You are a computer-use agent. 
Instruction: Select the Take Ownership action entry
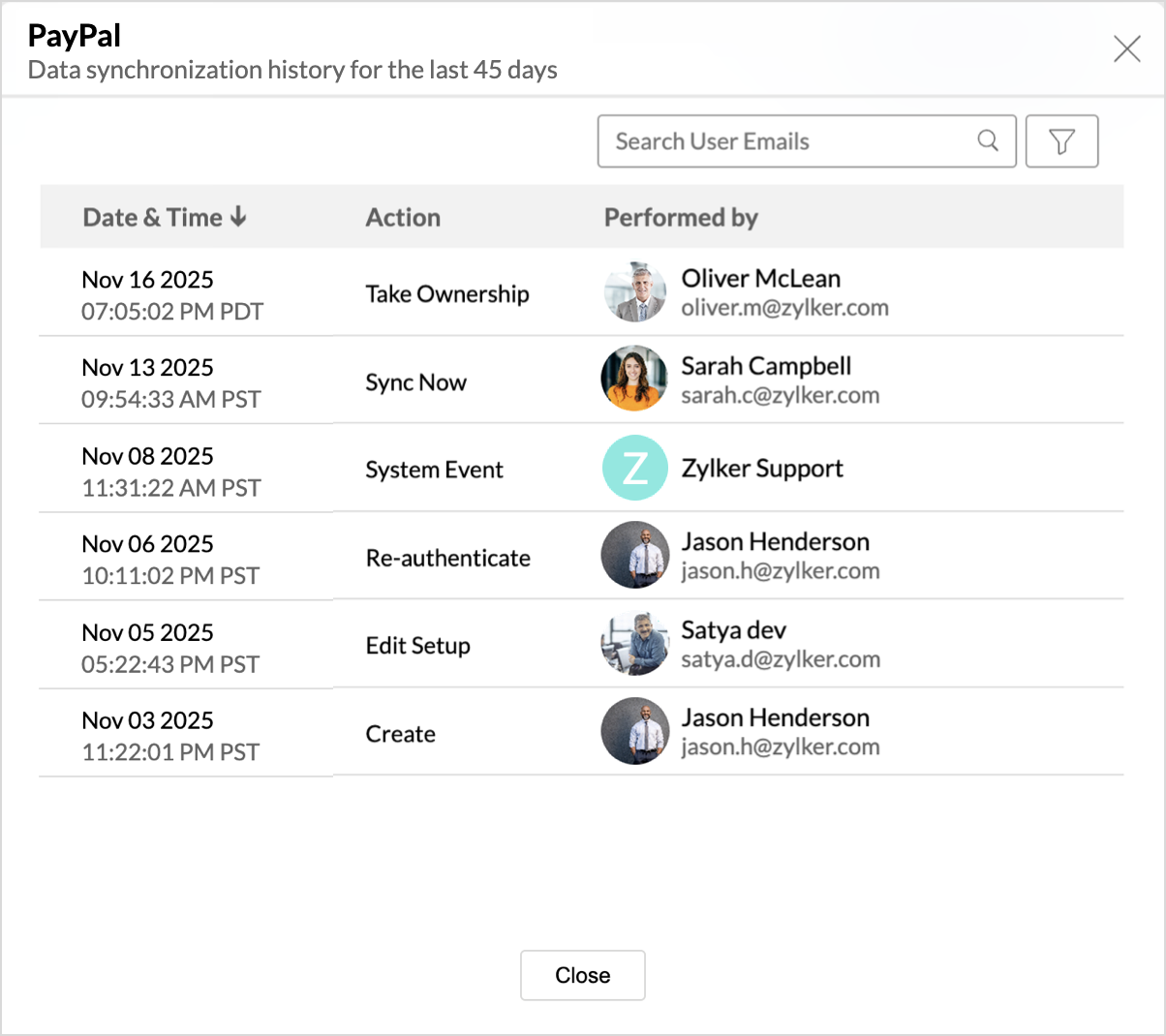point(447,294)
